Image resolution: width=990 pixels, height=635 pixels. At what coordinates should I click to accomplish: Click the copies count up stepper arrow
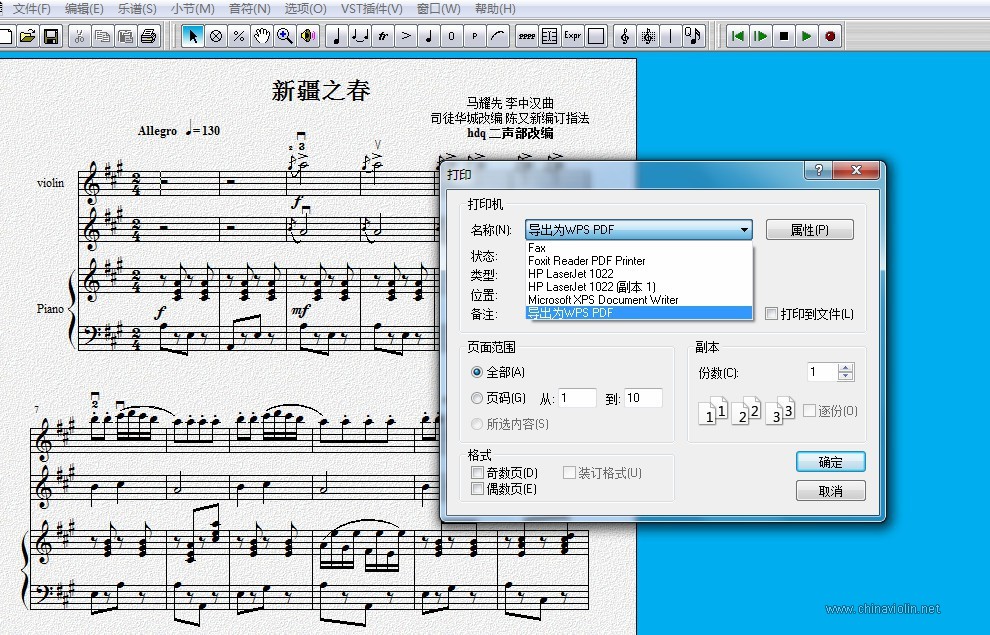point(845,367)
